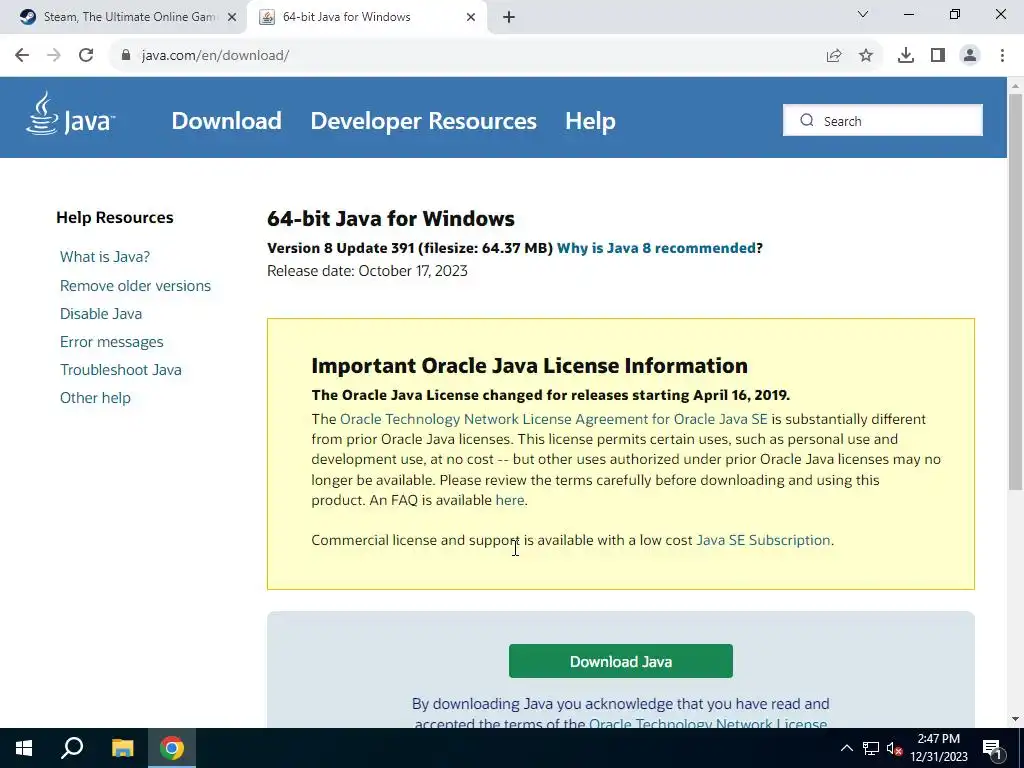Click Release date: October 17, 2023 text
The image size is (1024, 768).
click(x=367, y=271)
